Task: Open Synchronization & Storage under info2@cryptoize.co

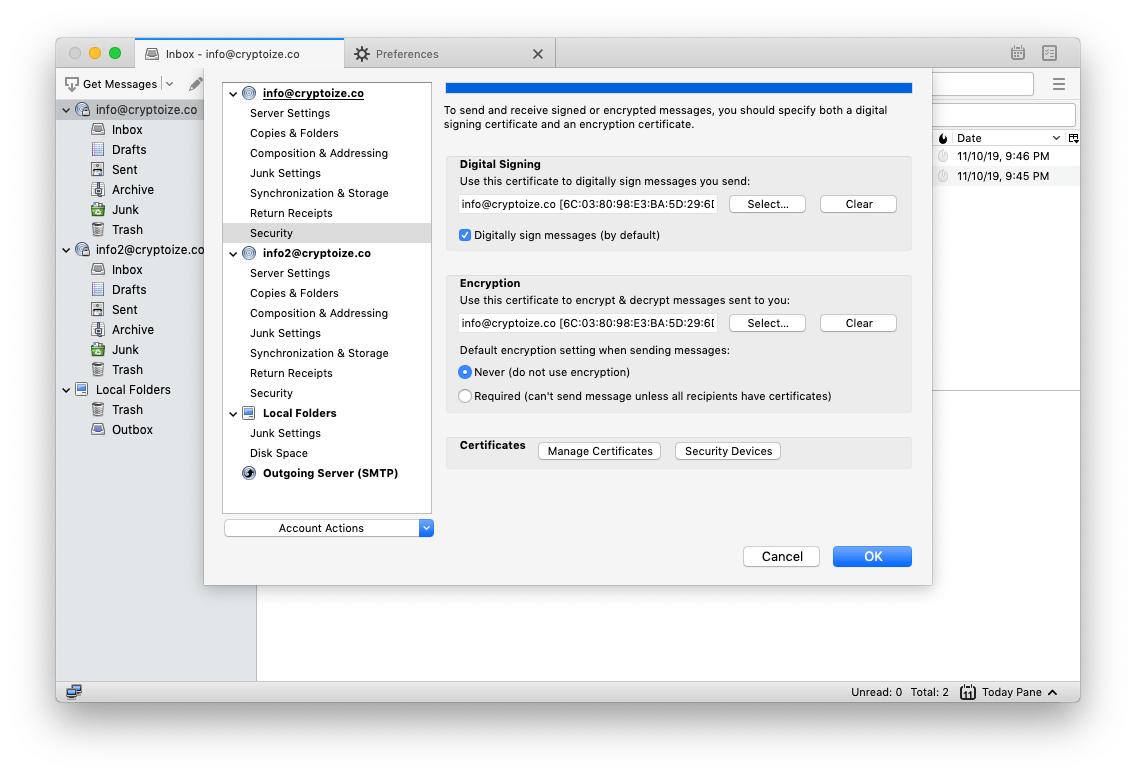Action: [x=320, y=353]
